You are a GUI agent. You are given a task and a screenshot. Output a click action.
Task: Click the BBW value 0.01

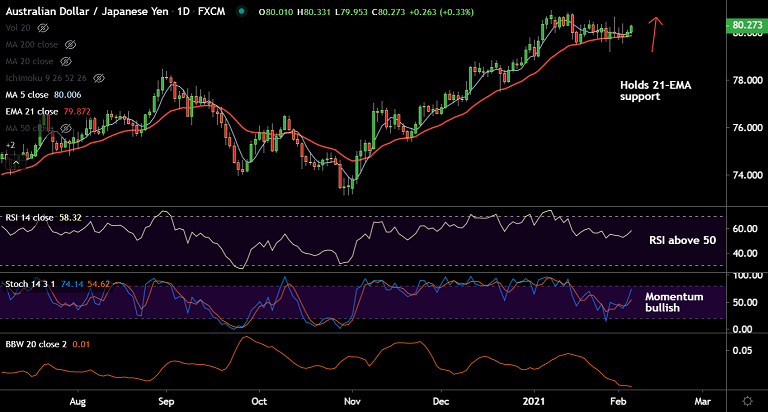pos(81,344)
